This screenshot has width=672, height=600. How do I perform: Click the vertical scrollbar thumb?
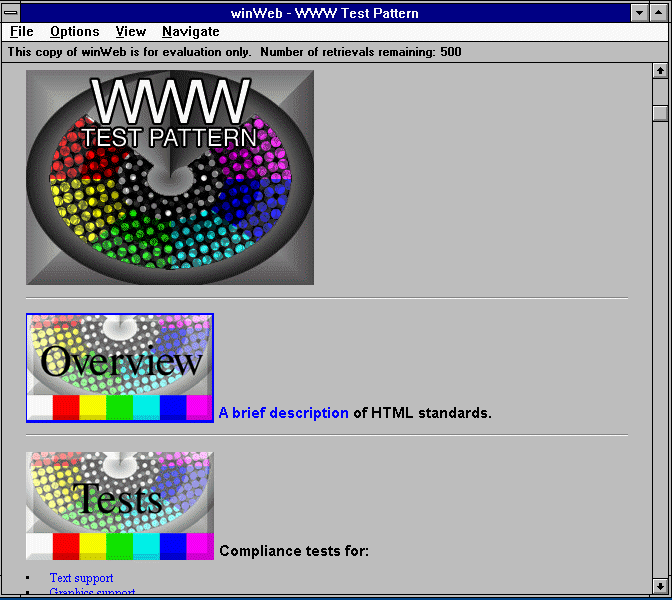(660, 112)
